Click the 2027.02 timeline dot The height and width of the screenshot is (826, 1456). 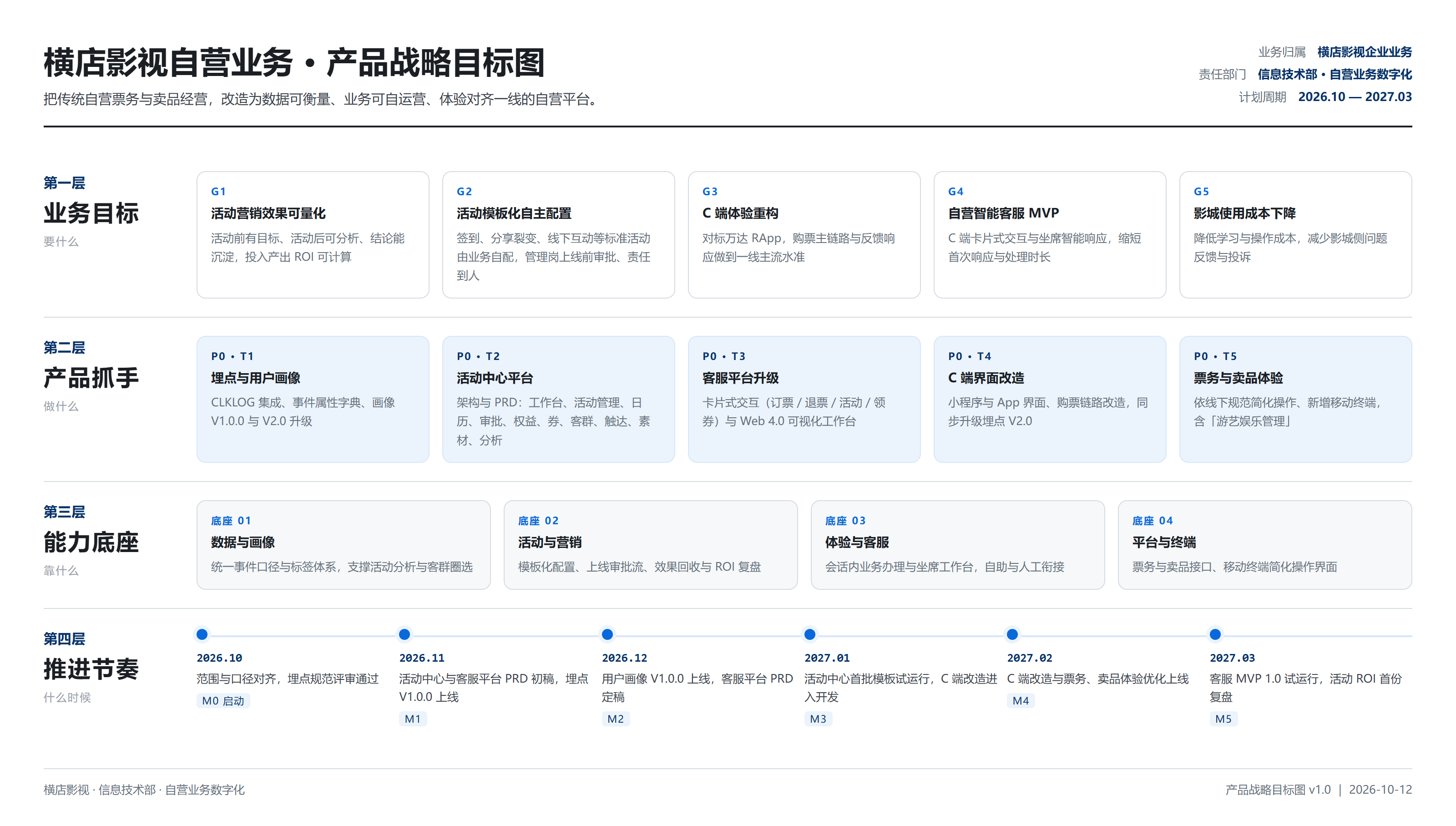pos(1012,634)
